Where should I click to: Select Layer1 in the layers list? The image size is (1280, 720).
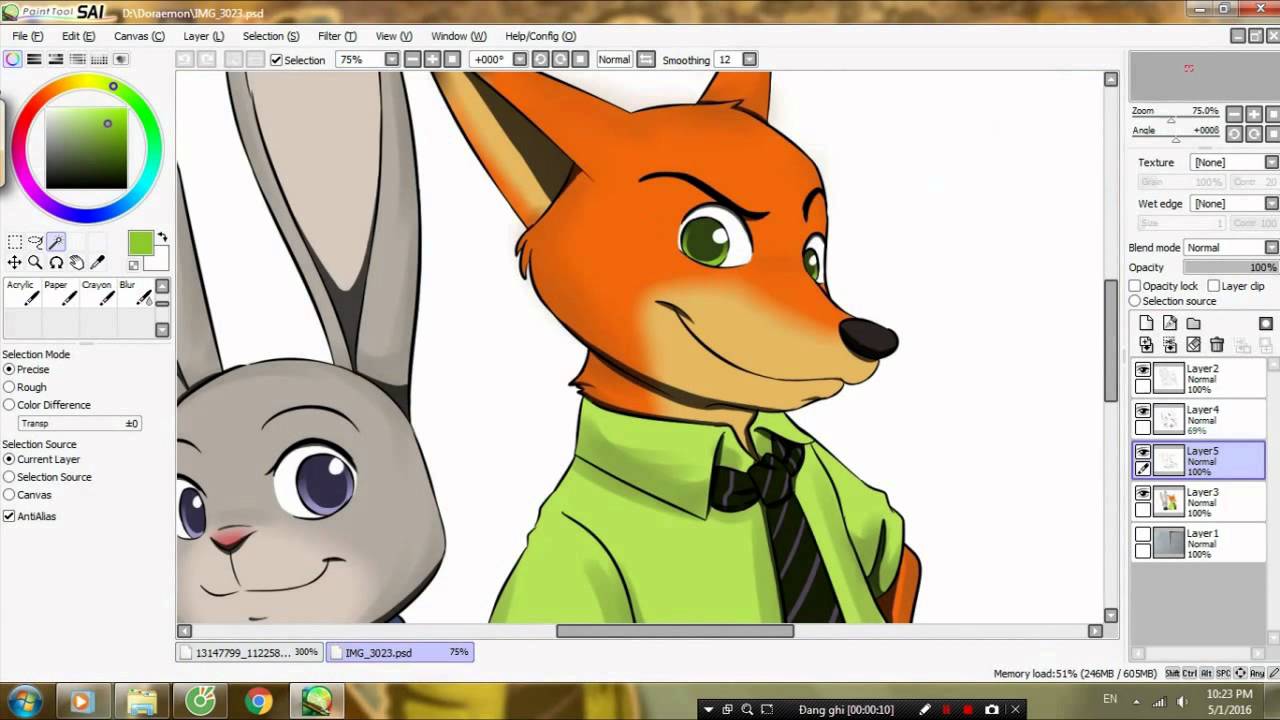pyautogui.click(x=1198, y=543)
